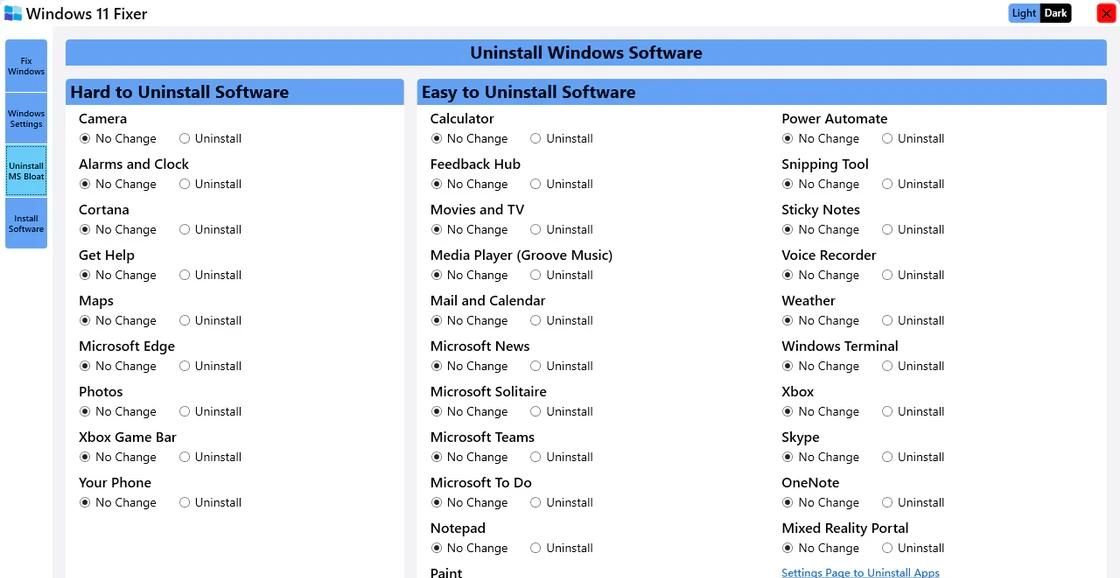Select Uninstall for Mixed Reality Portal
Viewport: 1120px width, 578px height.
[885, 546]
